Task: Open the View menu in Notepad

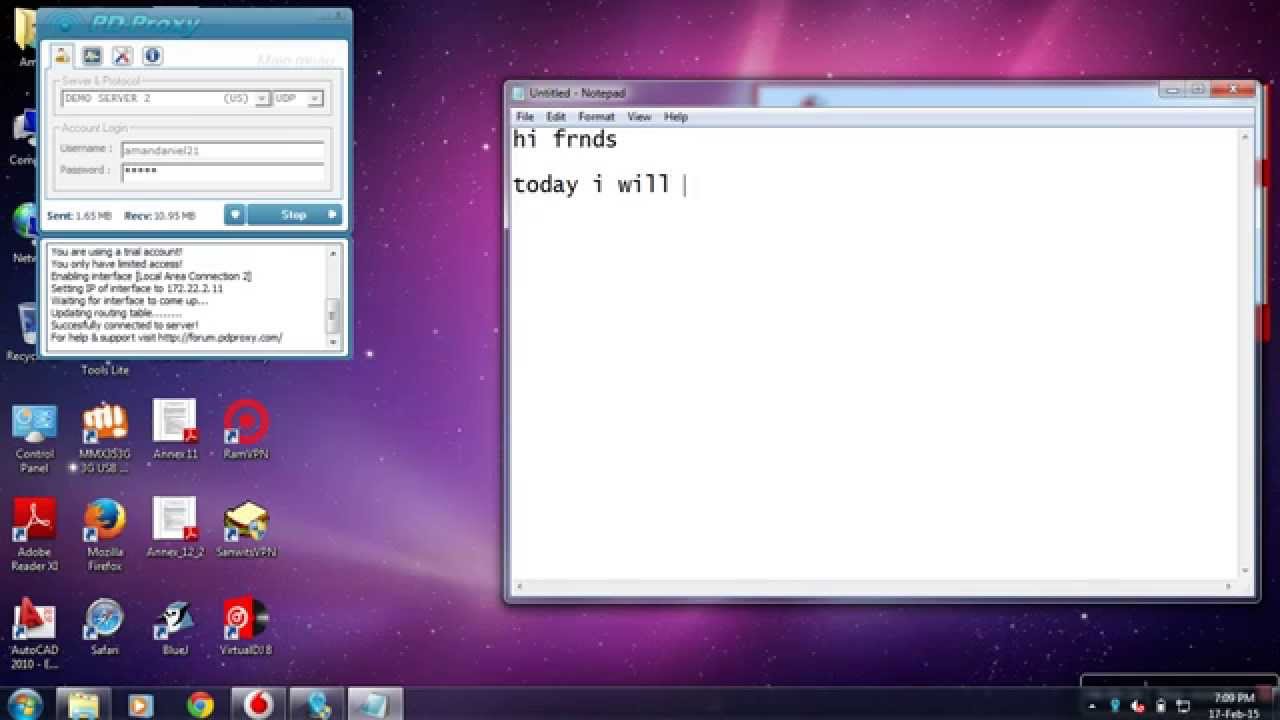Action: click(x=639, y=117)
